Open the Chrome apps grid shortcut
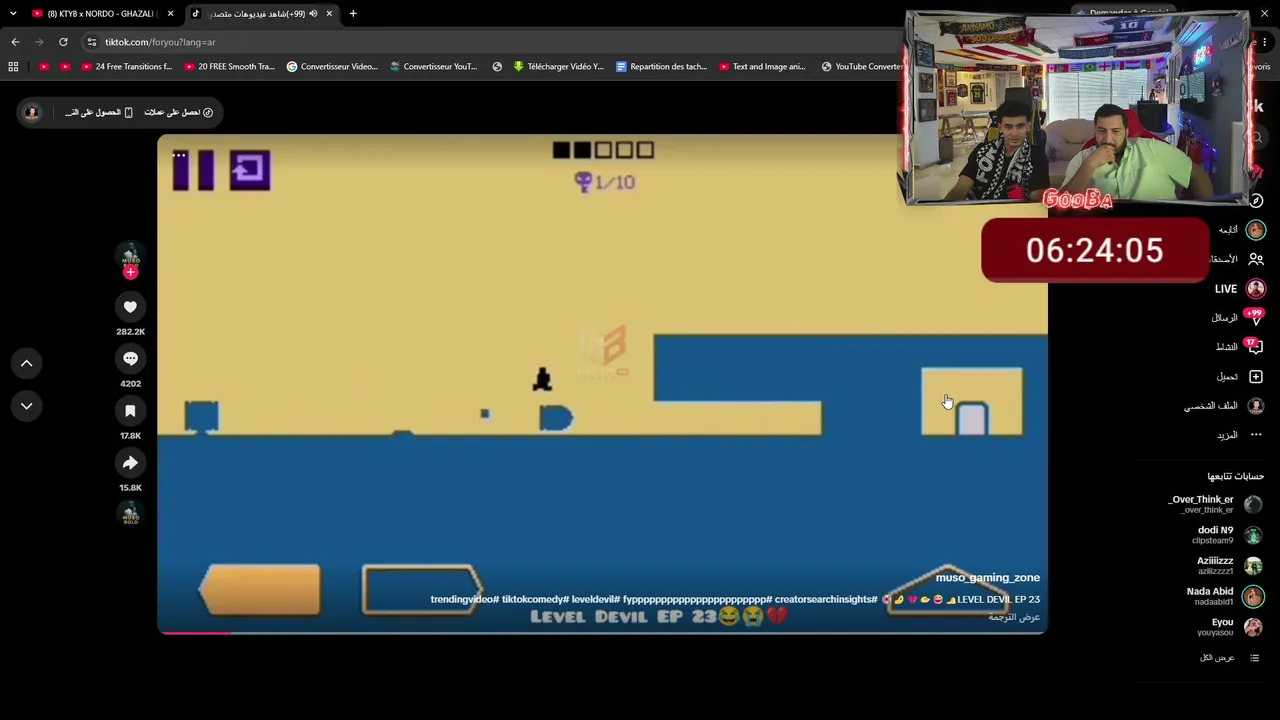 [x=13, y=67]
